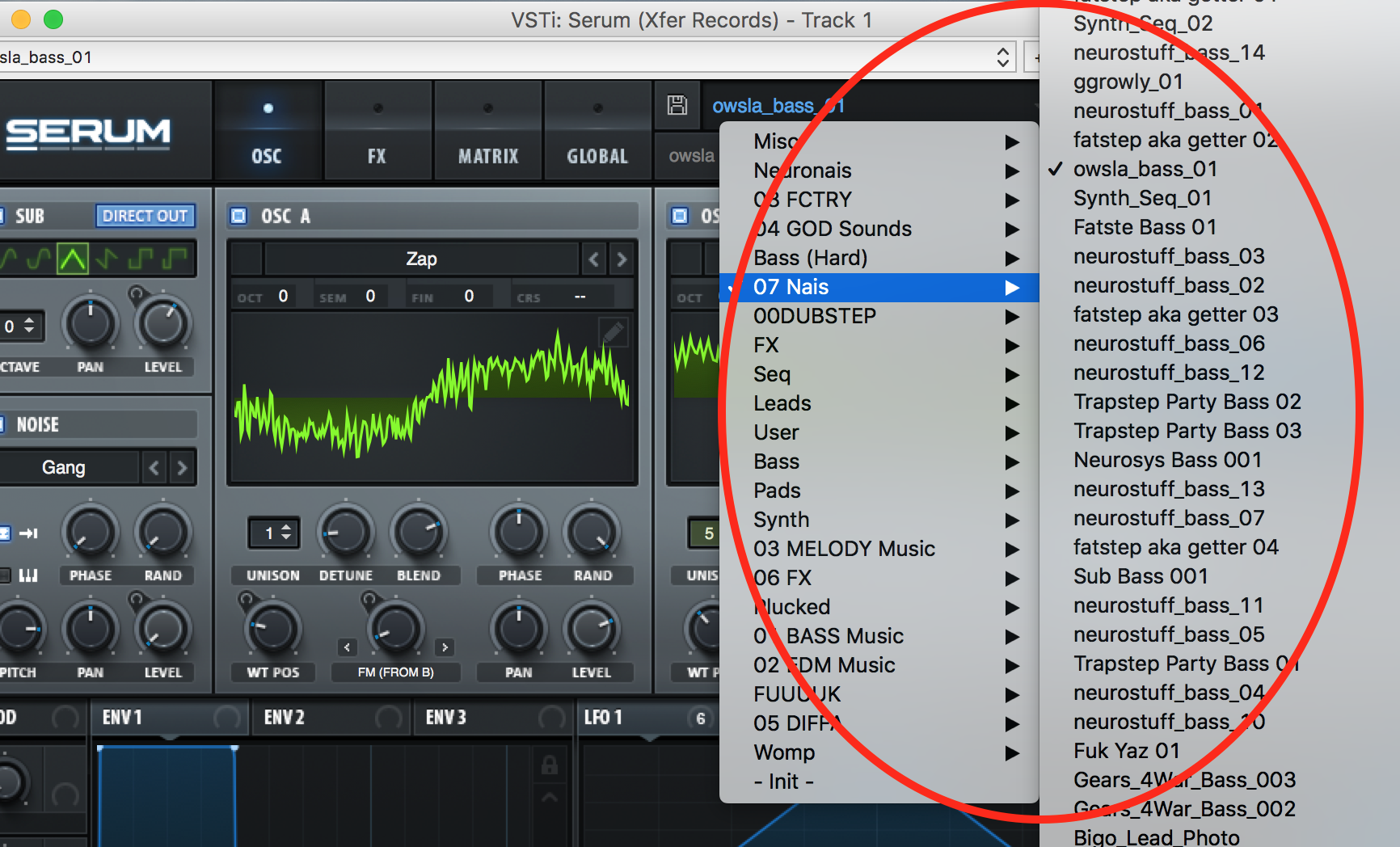
Task: Select the square sub oscillator waveform
Action: 140,259
